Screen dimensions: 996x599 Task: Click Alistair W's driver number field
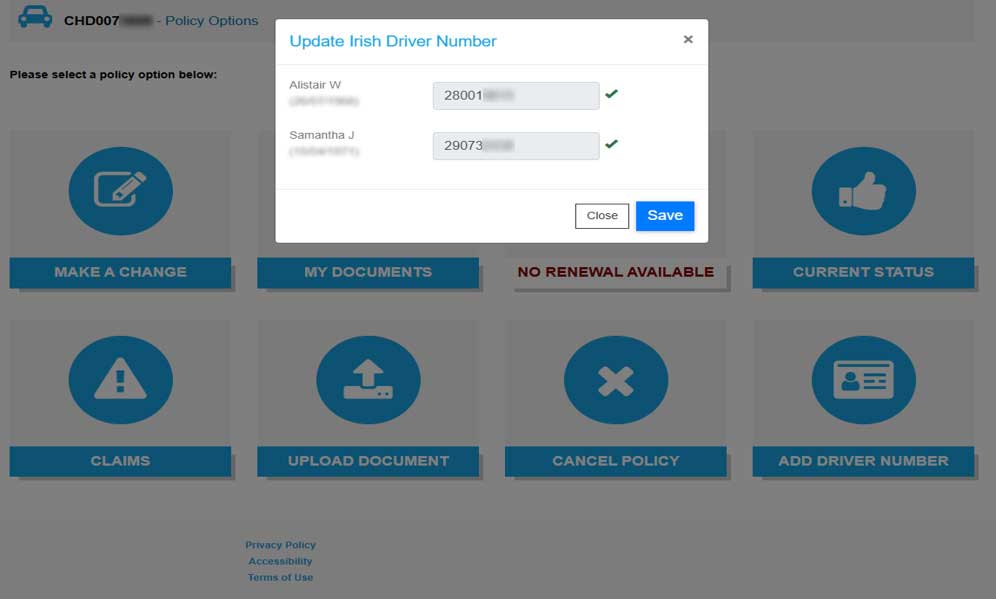point(515,95)
